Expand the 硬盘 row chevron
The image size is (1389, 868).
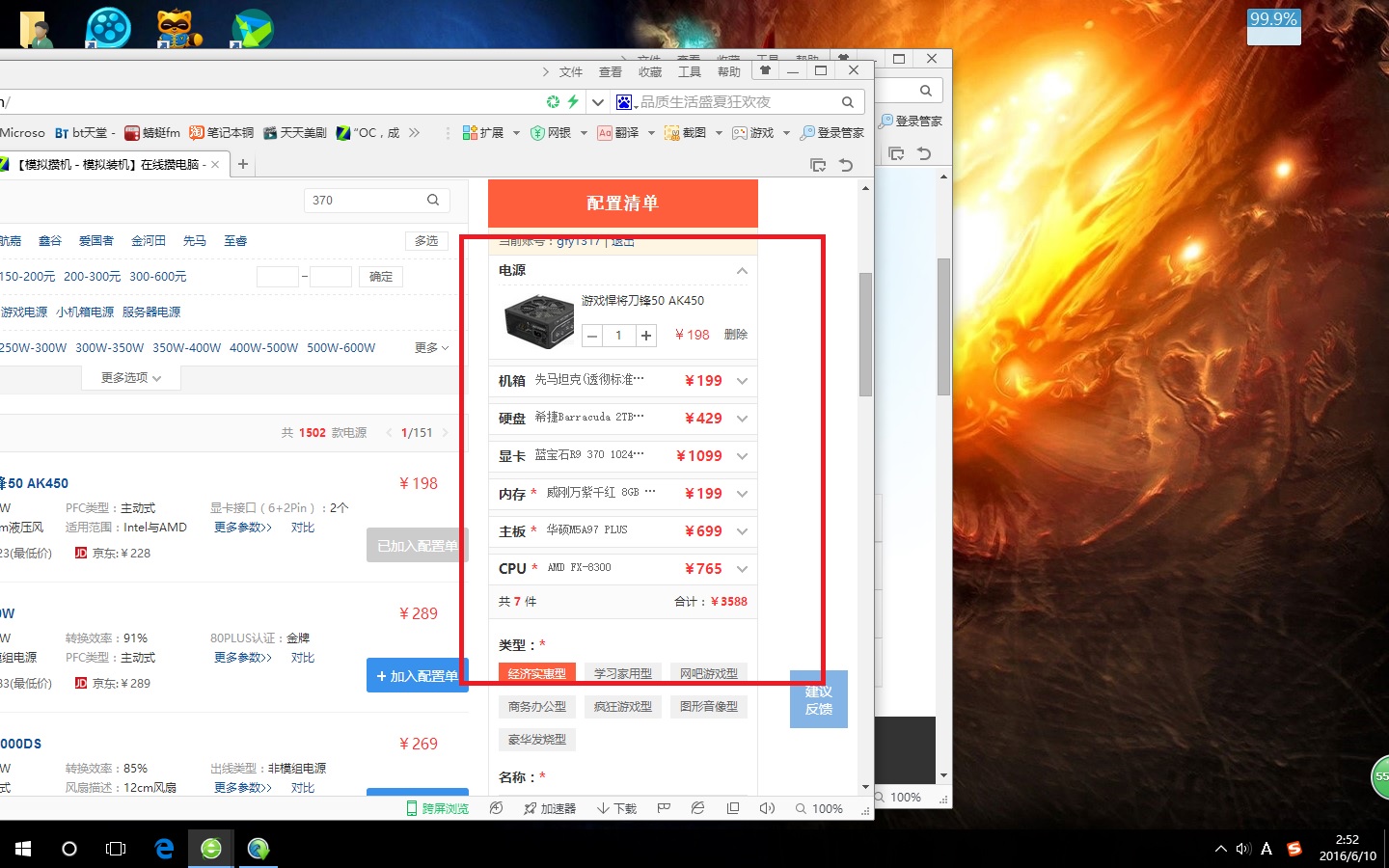tap(742, 419)
